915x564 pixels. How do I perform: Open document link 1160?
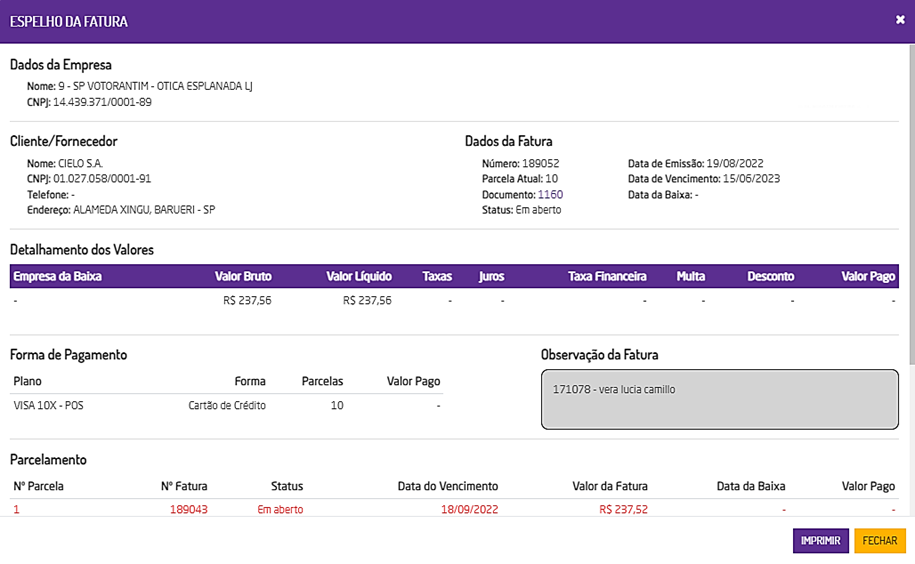coord(550,195)
